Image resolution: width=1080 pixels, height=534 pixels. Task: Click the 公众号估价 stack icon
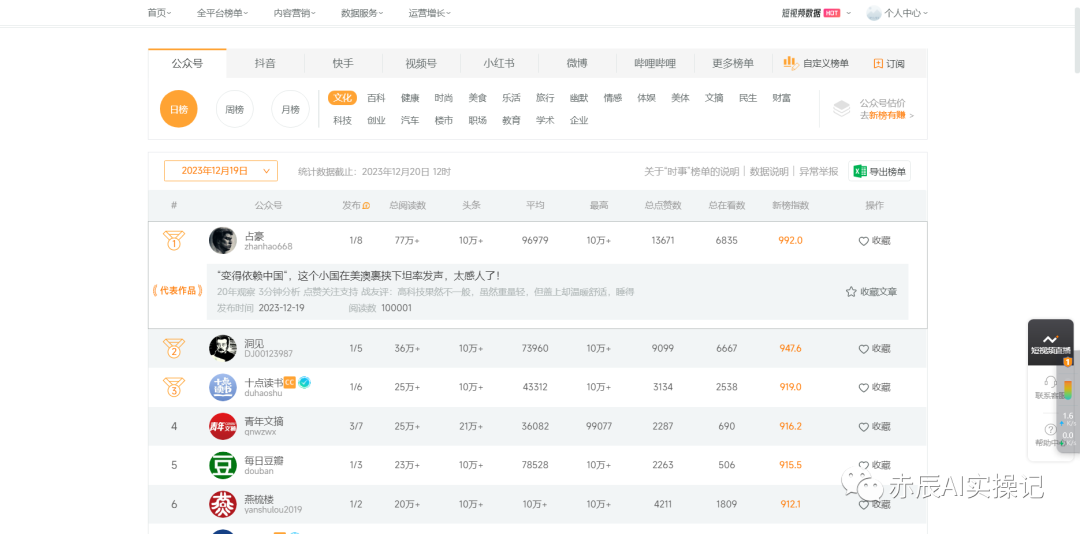click(x=842, y=109)
